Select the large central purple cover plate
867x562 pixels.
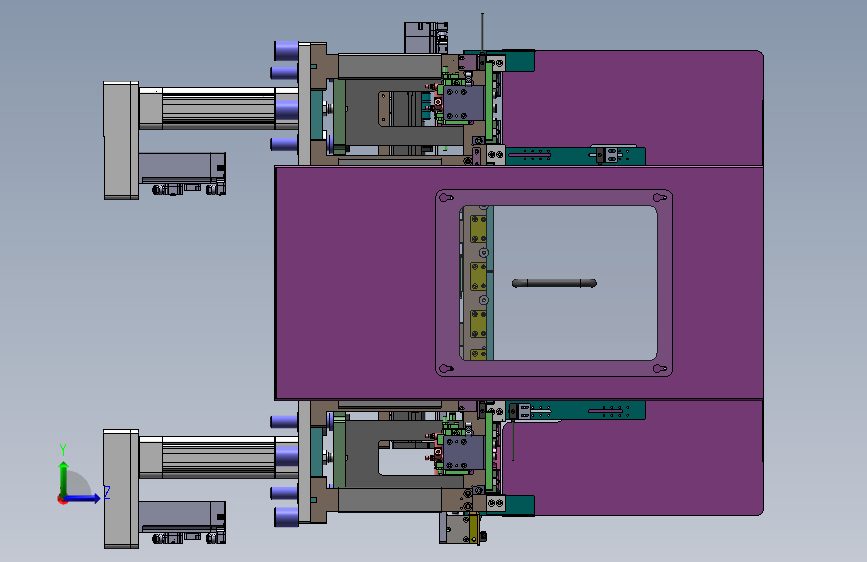(x=354, y=282)
